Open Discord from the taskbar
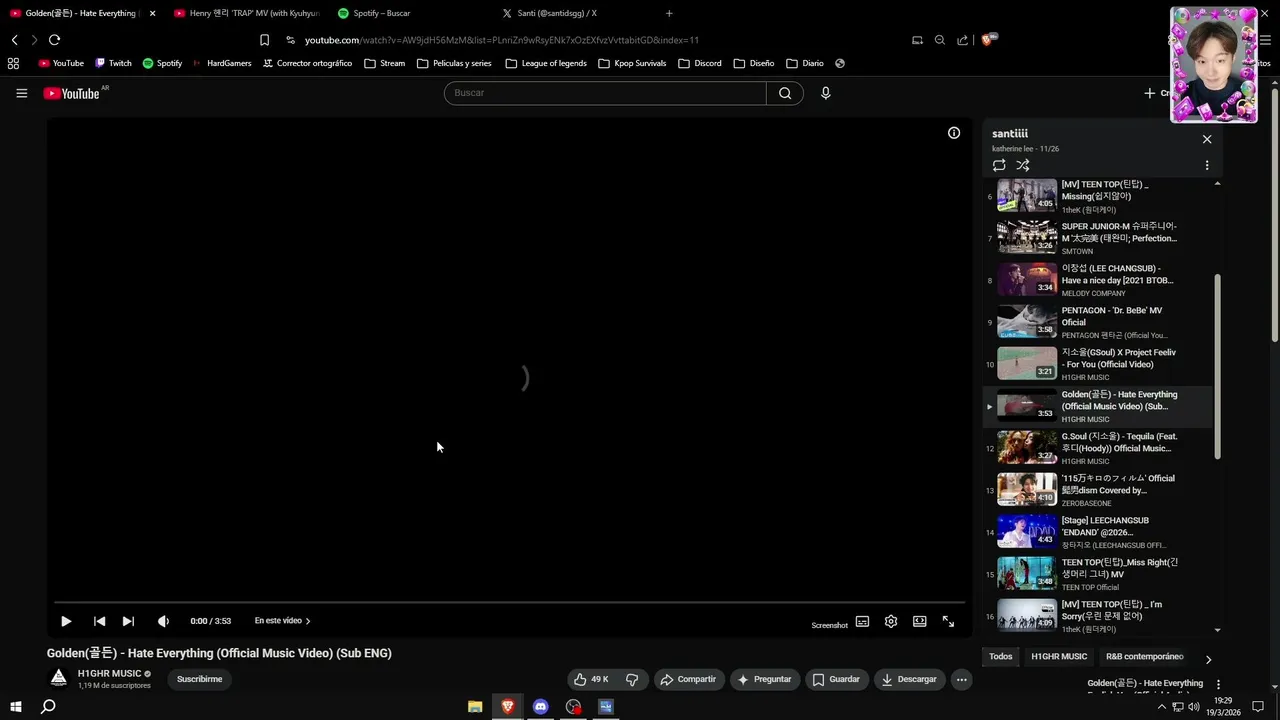 tap(541, 706)
